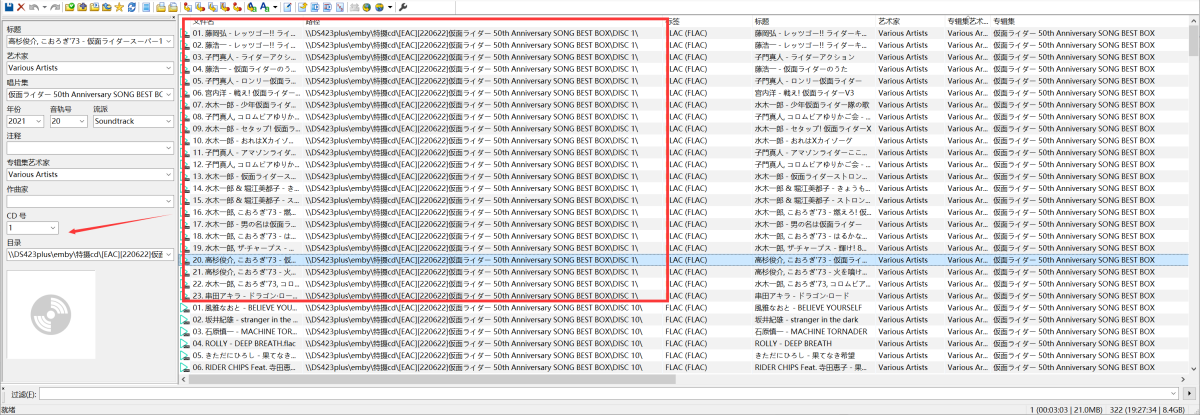Save tags with the blue floppy icon
This screenshot has height=415, width=1200.
[x=9, y=7]
